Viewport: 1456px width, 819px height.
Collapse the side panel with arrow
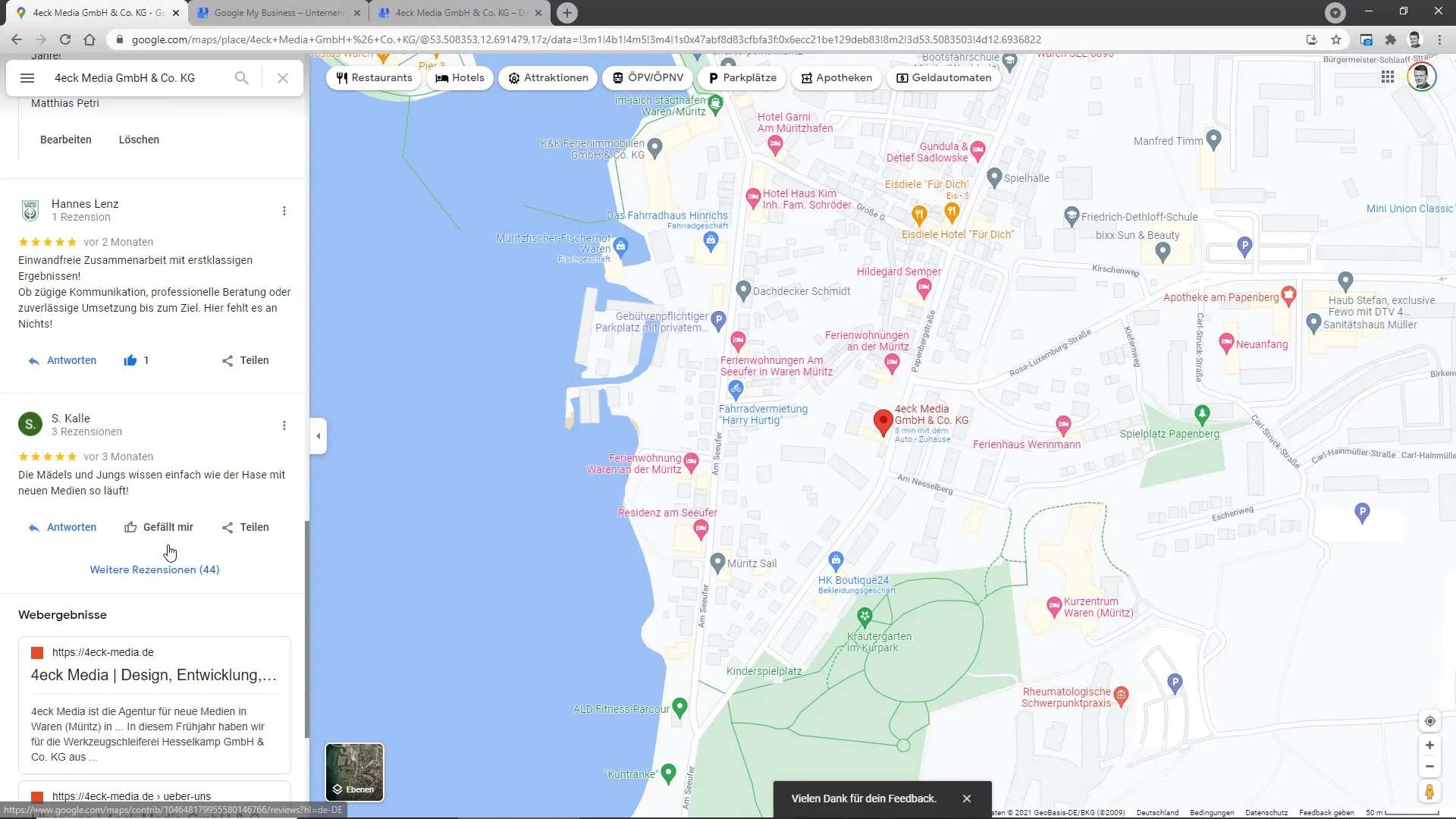(318, 436)
